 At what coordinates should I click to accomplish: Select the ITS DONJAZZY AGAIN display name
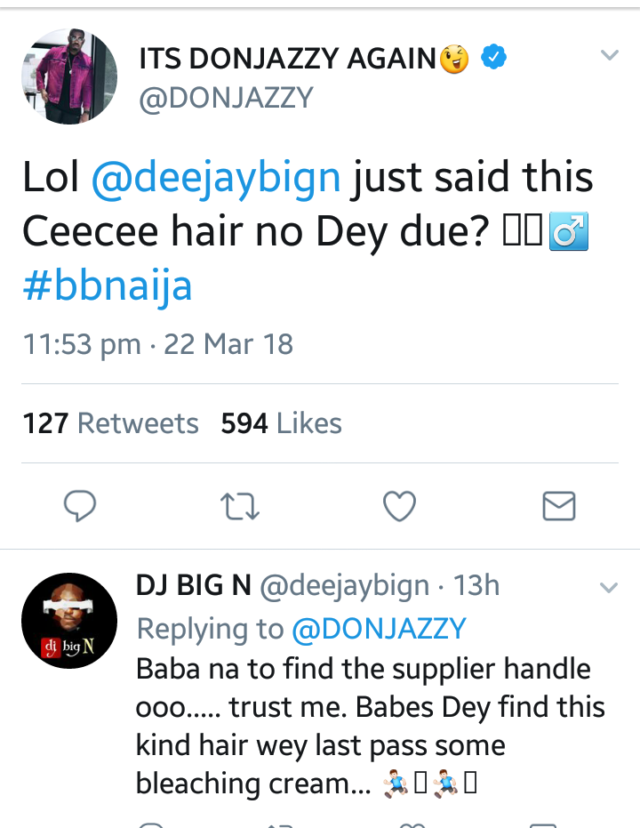[x=288, y=60]
